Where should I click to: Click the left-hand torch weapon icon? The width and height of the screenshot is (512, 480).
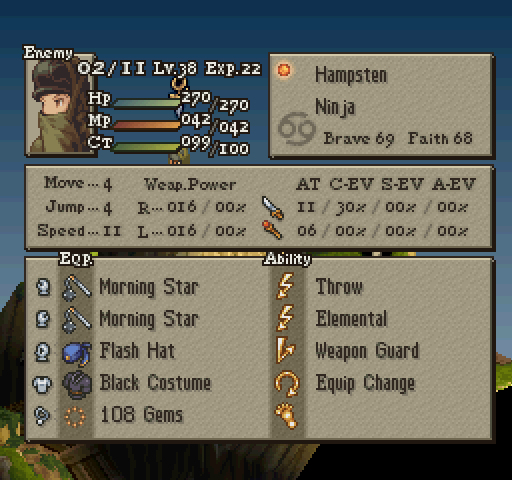click(273, 230)
